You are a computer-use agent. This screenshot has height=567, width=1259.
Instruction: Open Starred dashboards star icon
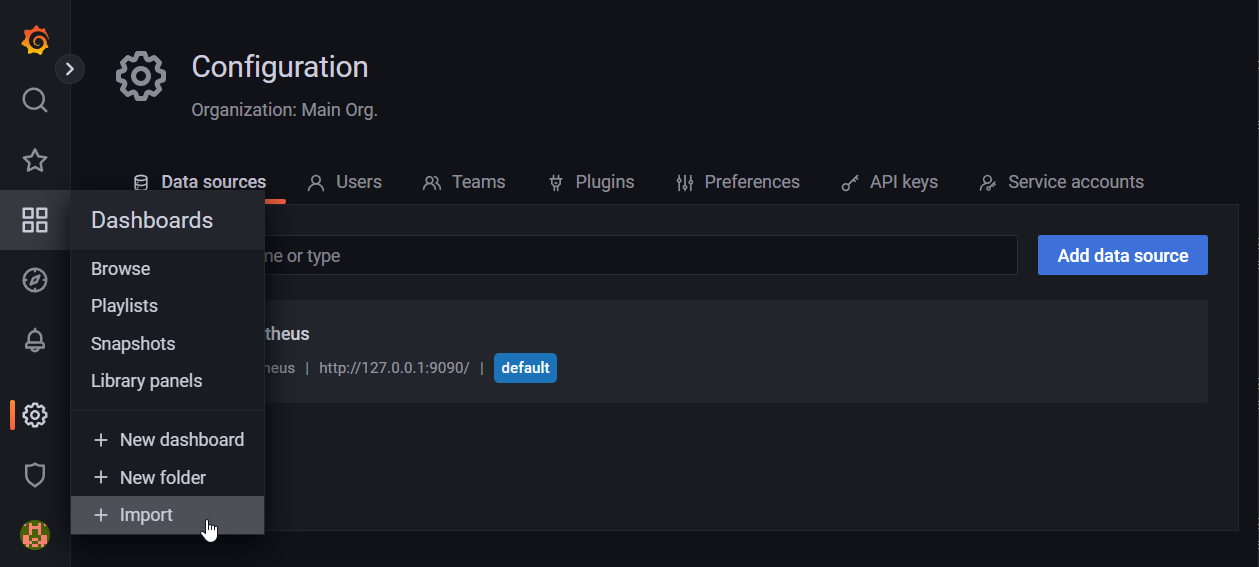pyautogui.click(x=35, y=160)
